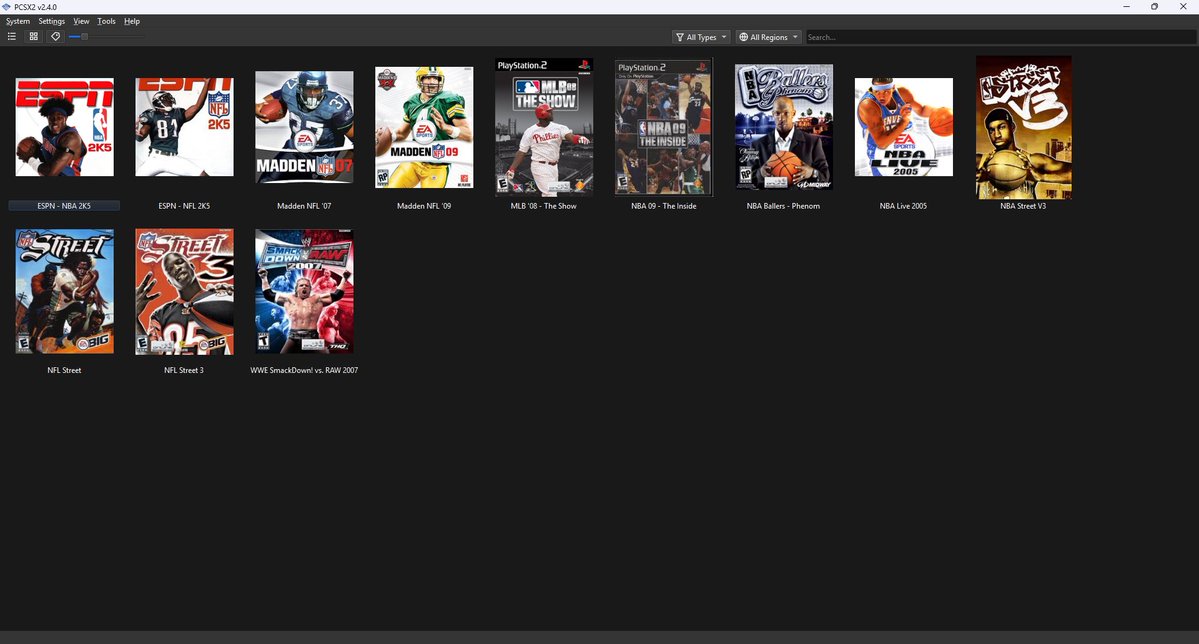
Task: Toggle show titles tag icon
Action: [55, 37]
